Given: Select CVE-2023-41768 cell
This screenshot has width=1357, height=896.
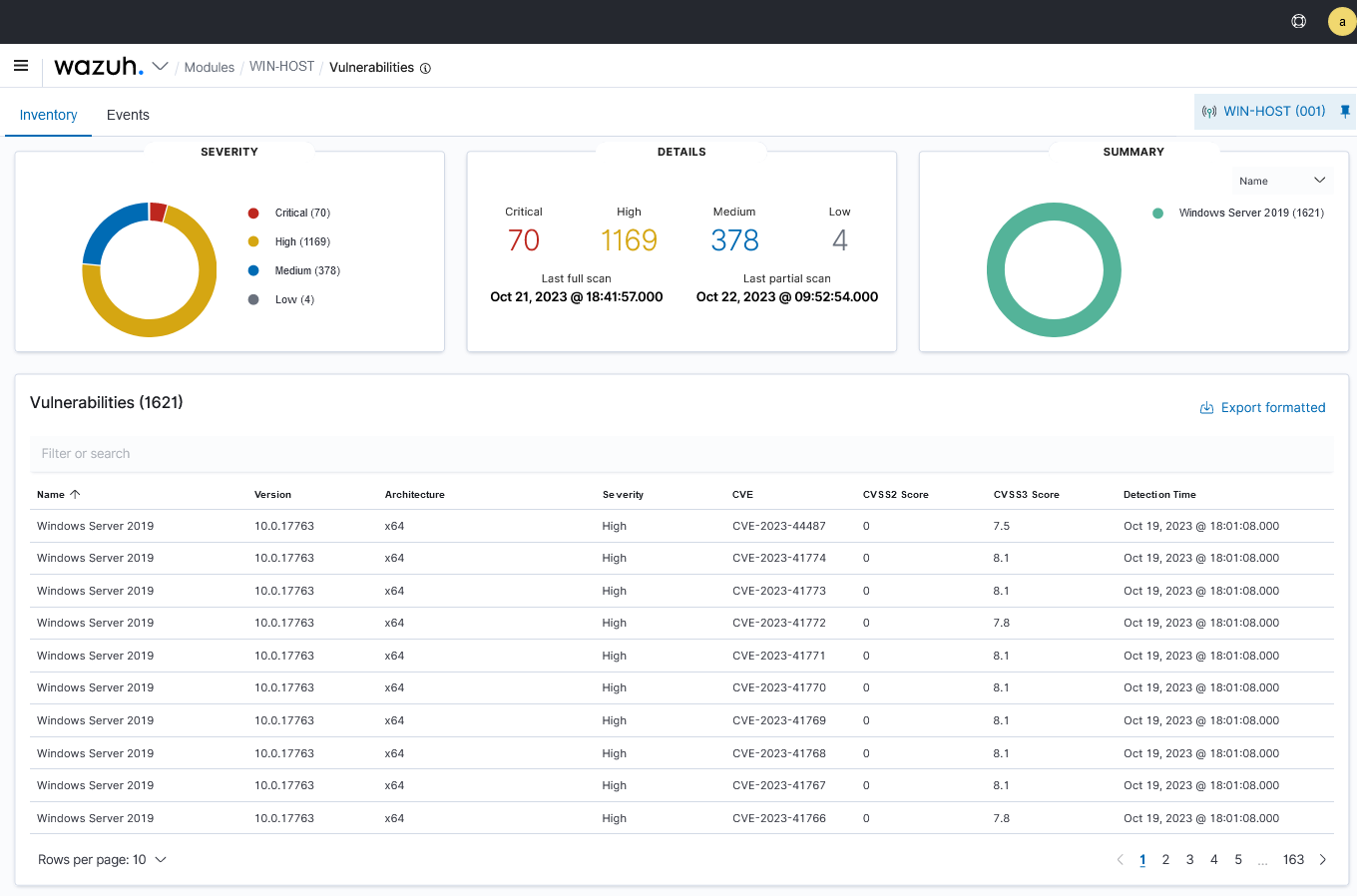Looking at the screenshot, I should pyautogui.click(x=779, y=753).
